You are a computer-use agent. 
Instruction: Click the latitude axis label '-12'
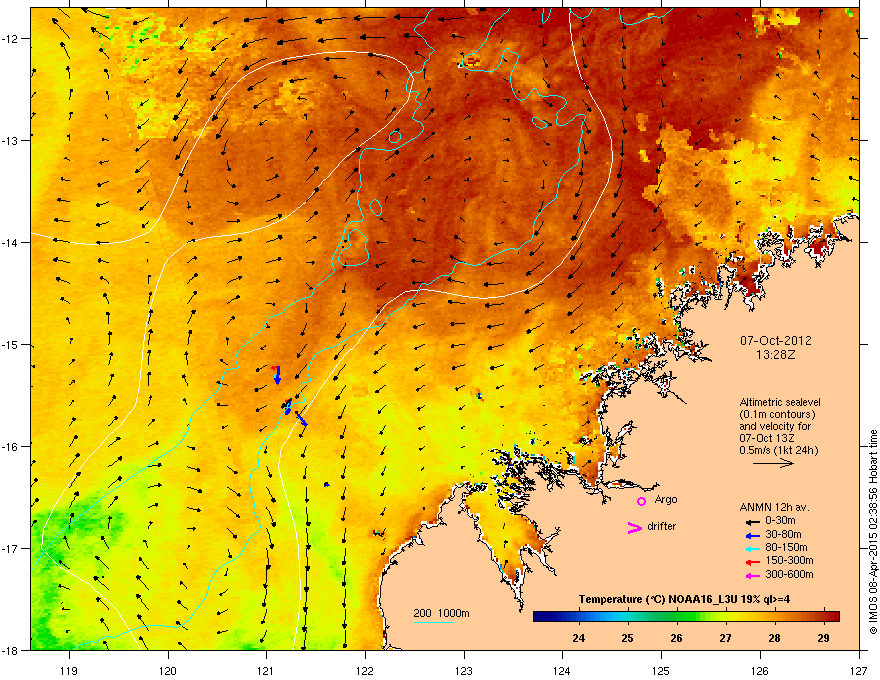point(10,38)
